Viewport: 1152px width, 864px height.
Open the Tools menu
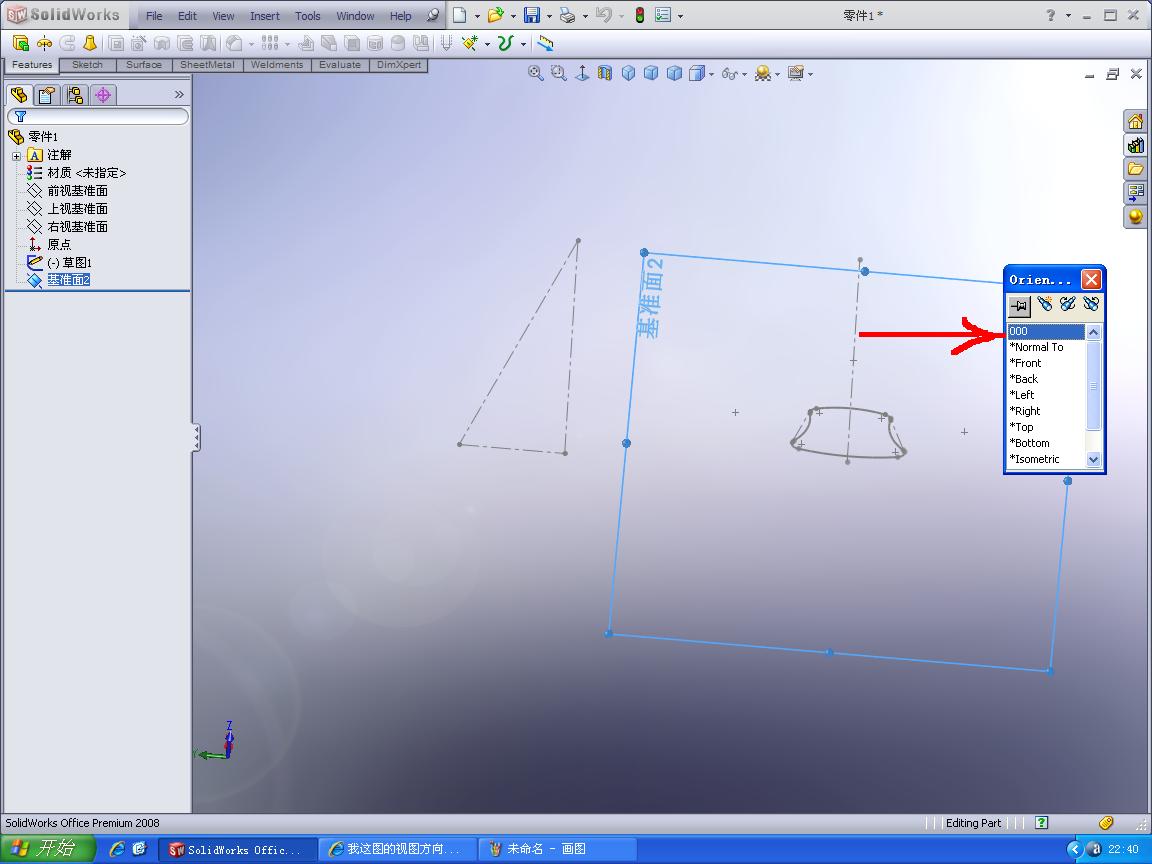[307, 15]
